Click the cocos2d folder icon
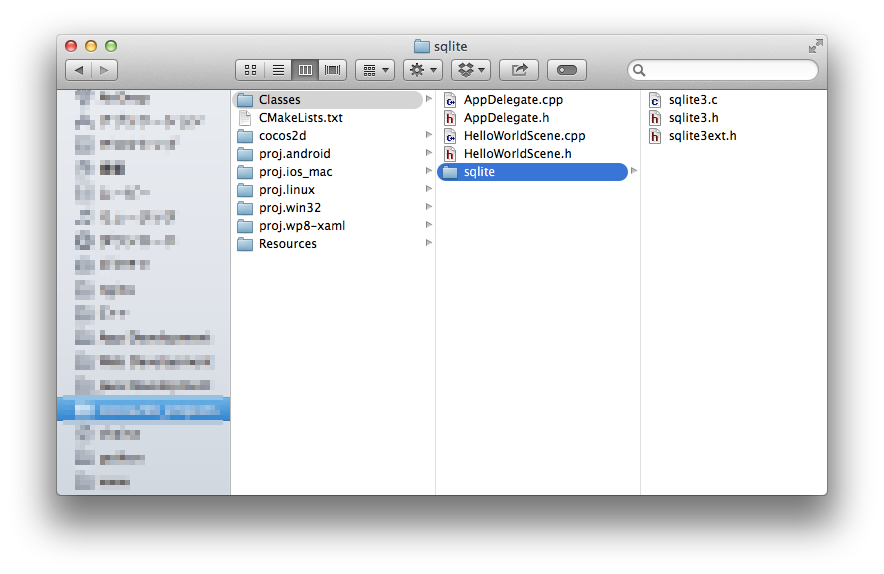Viewport: 884px width, 574px height. pos(245,136)
